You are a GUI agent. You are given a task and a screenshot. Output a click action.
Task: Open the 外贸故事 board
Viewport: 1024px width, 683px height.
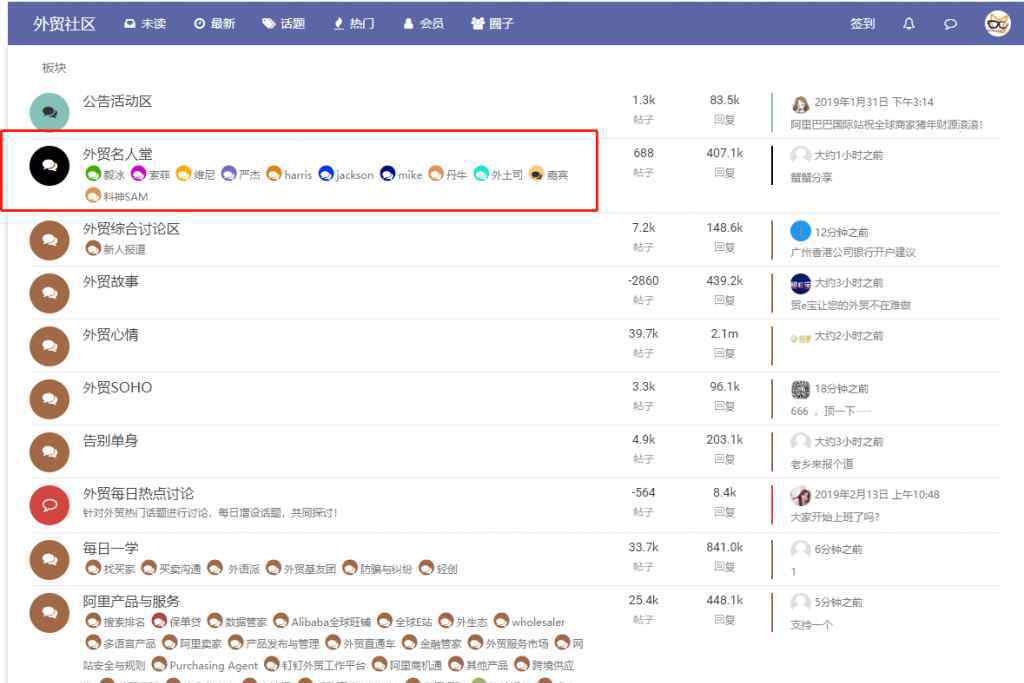[111, 282]
